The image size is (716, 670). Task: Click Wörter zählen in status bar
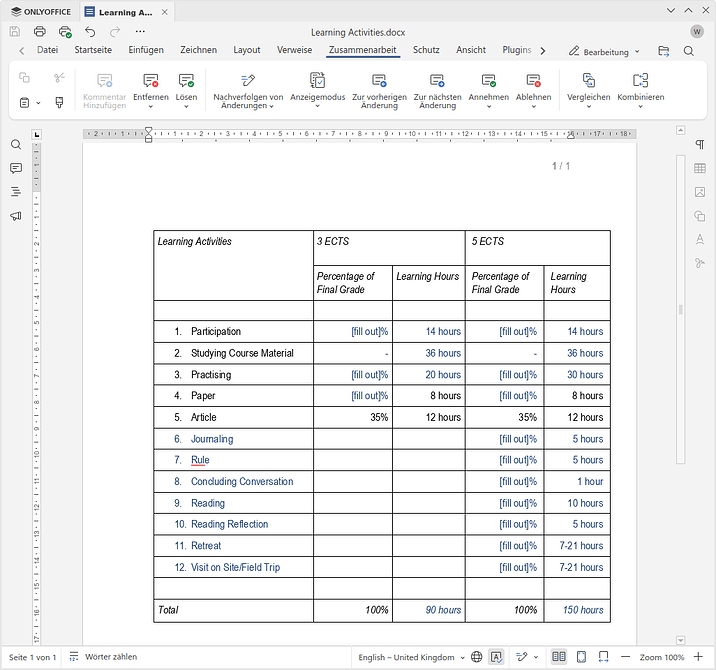tap(103, 657)
